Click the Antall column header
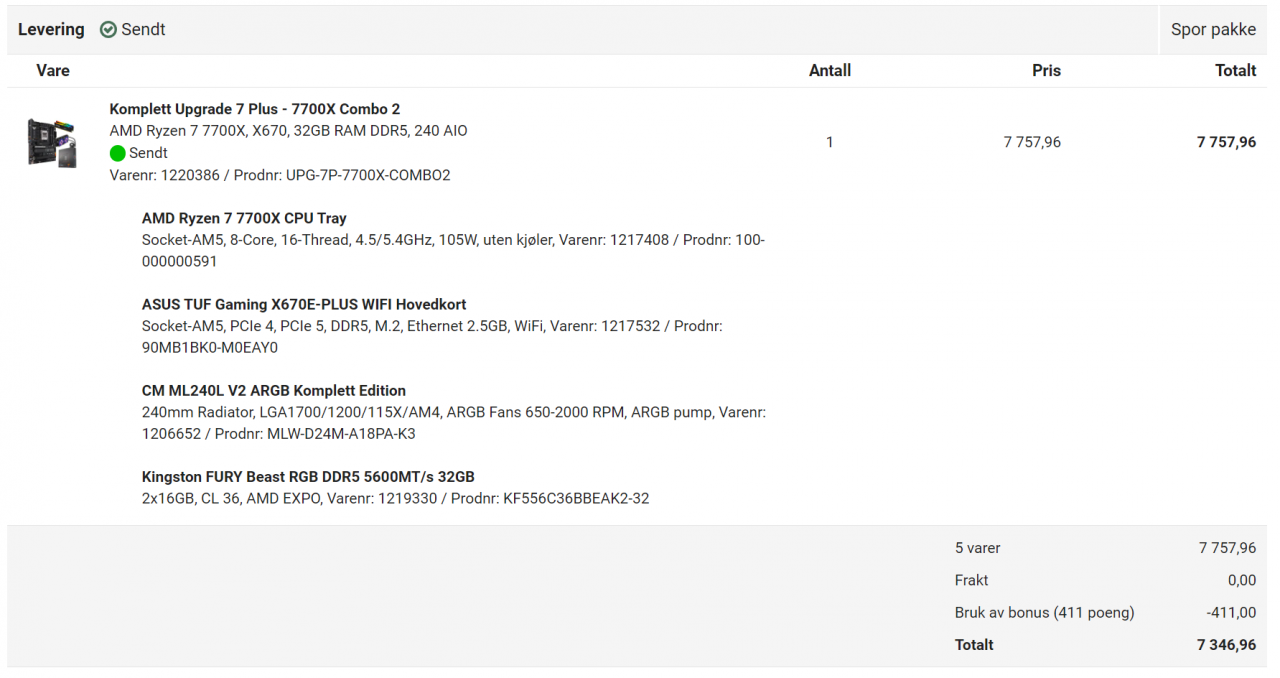The height and width of the screenshot is (678, 1280). [x=829, y=71]
